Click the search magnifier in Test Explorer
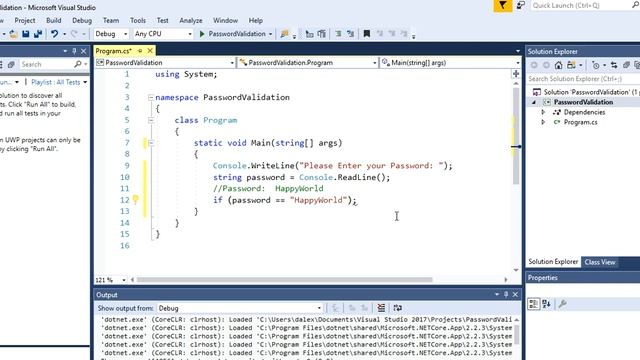Viewport: 640px width, 360px height. pos(78,64)
